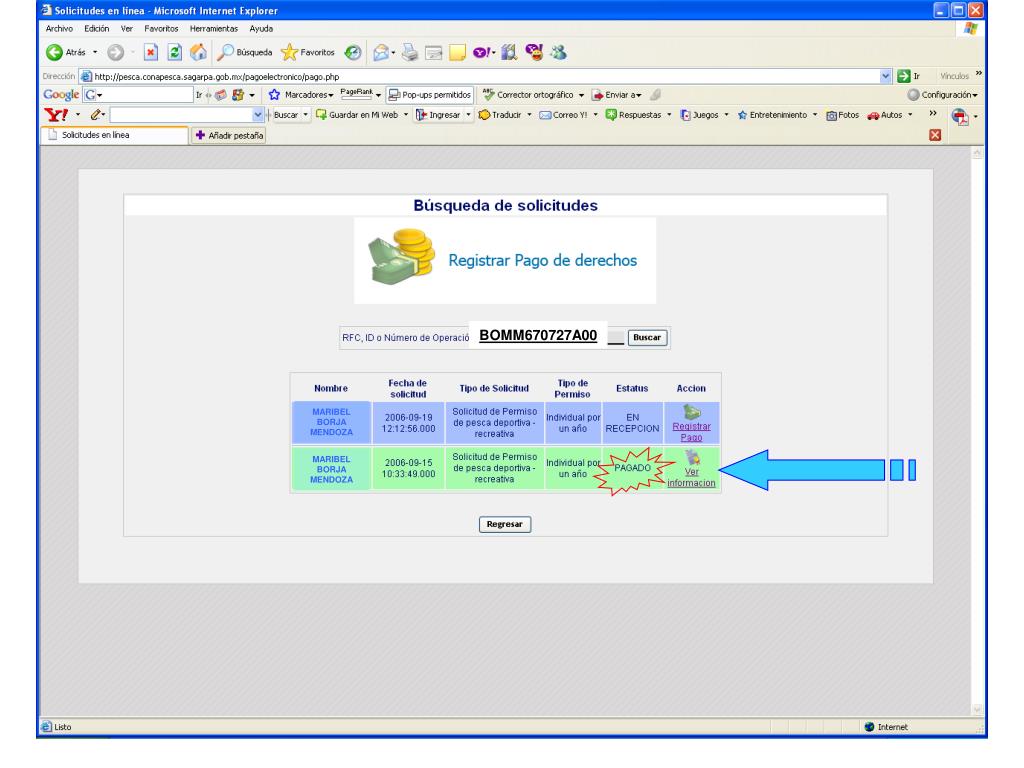This screenshot has height=768, width=1024.
Task: Close the tab with the red X
Action: pyautogui.click(x=935, y=135)
